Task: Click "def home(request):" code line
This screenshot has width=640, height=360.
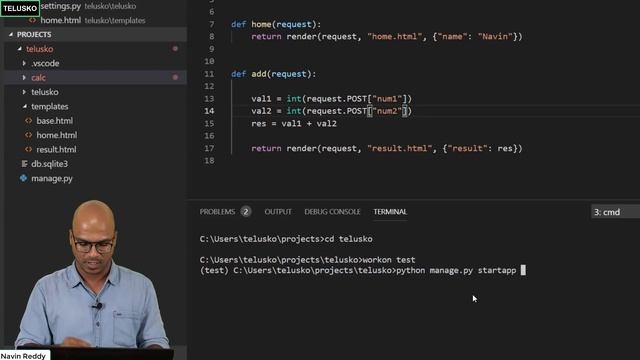Action: [x=276, y=24]
